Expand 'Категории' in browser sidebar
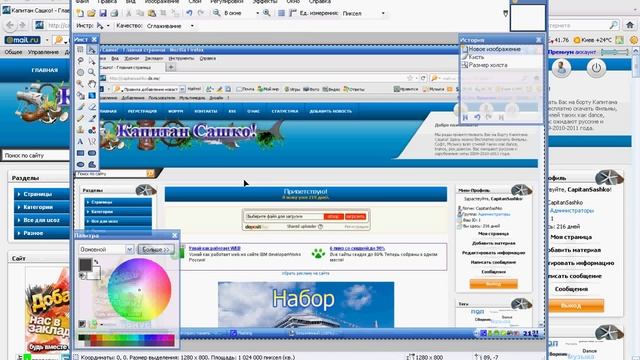The height and width of the screenshot is (360, 640). [x=41, y=207]
